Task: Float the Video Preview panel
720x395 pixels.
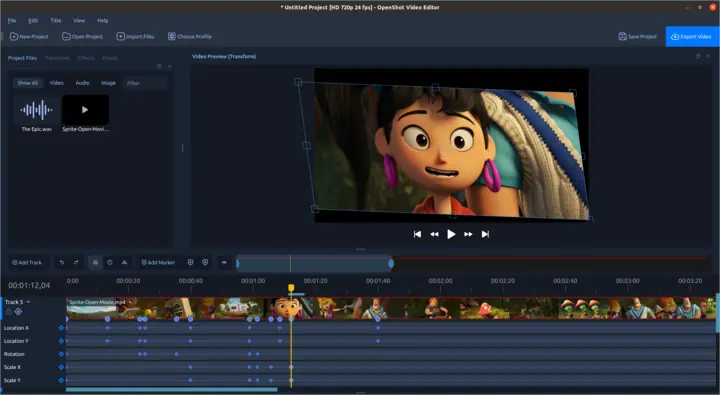Action: 698,56
